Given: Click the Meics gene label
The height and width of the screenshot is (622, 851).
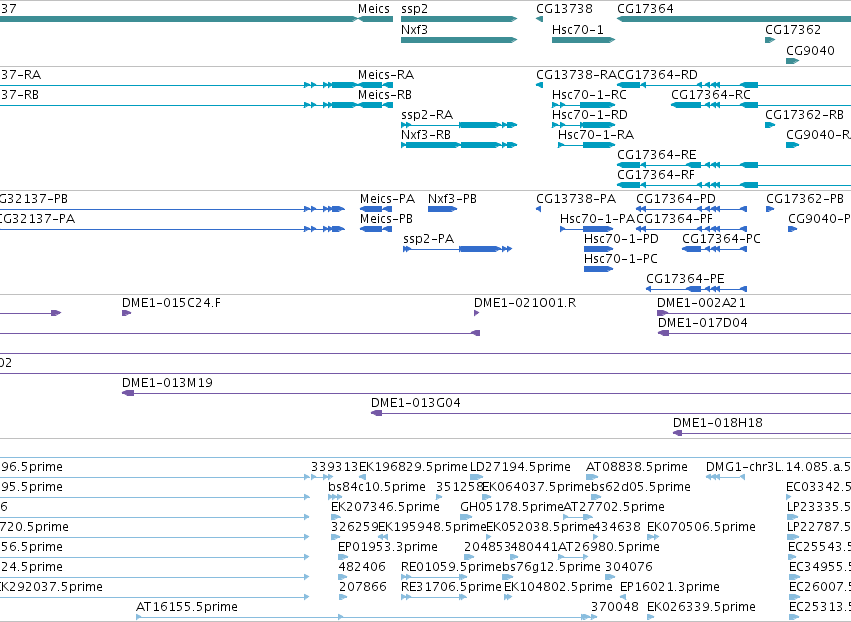Looking at the screenshot, I should tap(373, 9).
